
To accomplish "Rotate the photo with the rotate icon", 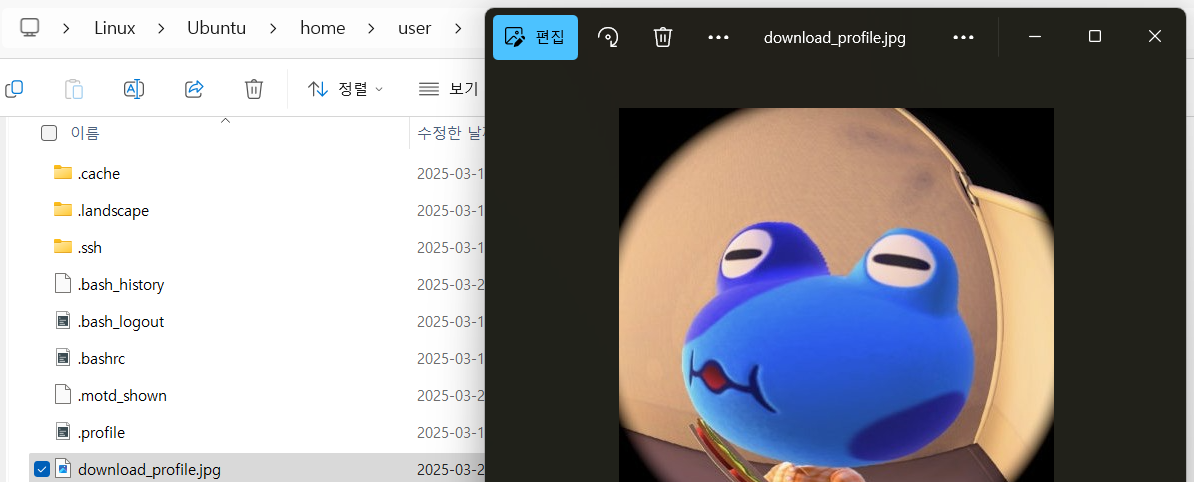I will tap(608, 37).
